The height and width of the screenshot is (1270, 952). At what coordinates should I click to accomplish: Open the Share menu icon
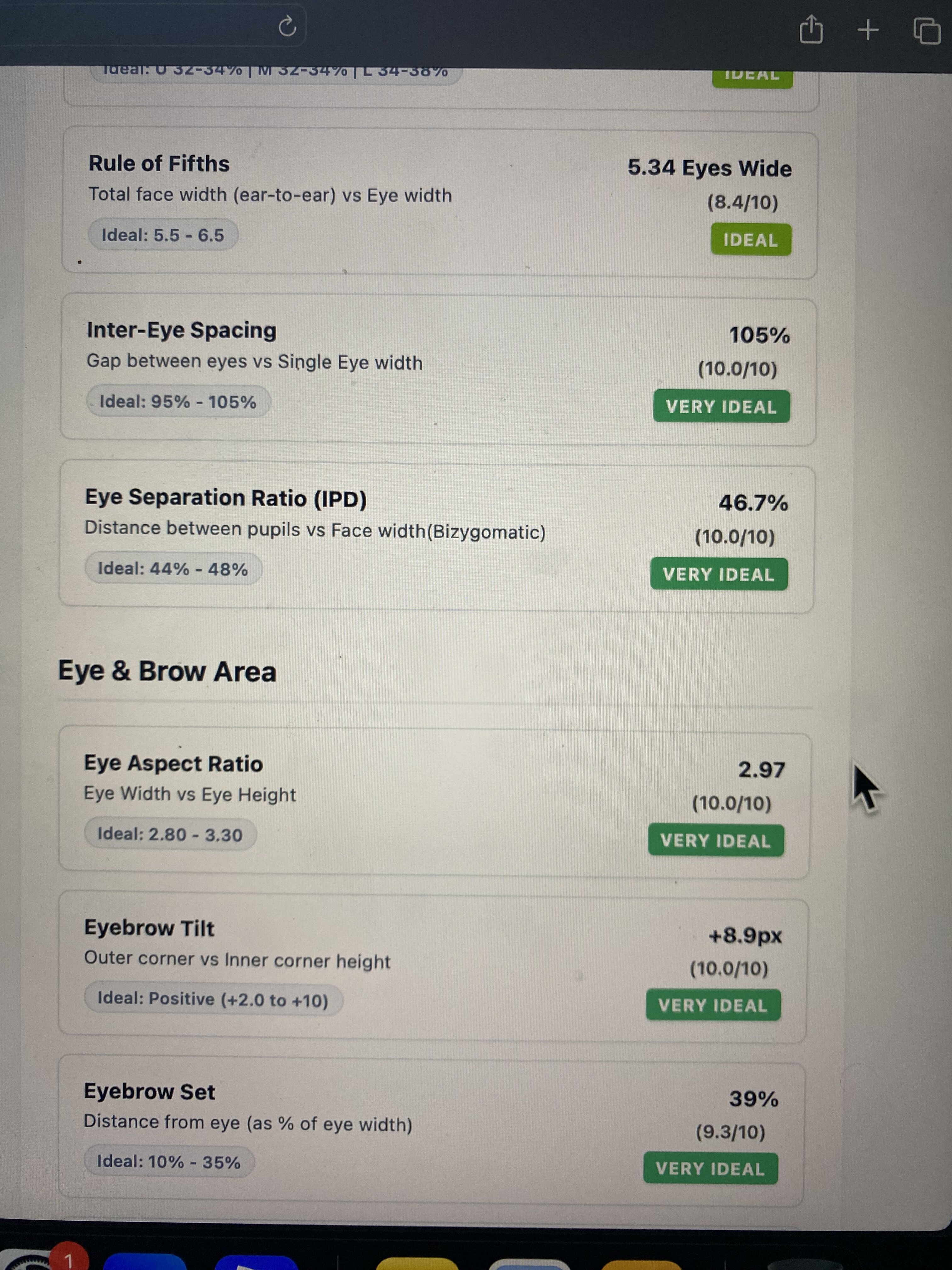click(x=811, y=29)
